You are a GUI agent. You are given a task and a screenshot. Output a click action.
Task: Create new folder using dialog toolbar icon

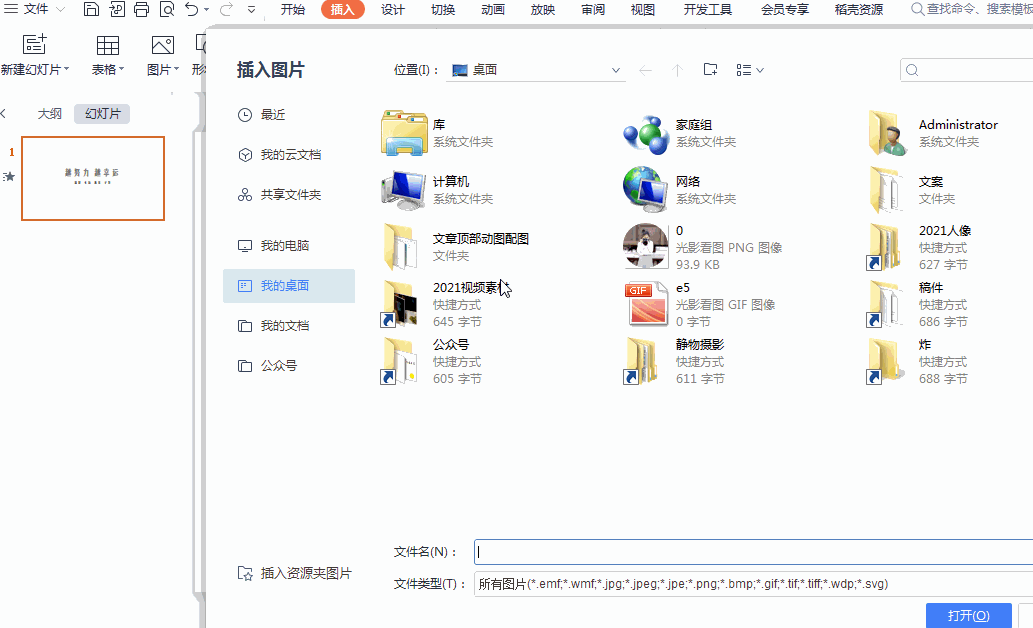(x=710, y=70)
